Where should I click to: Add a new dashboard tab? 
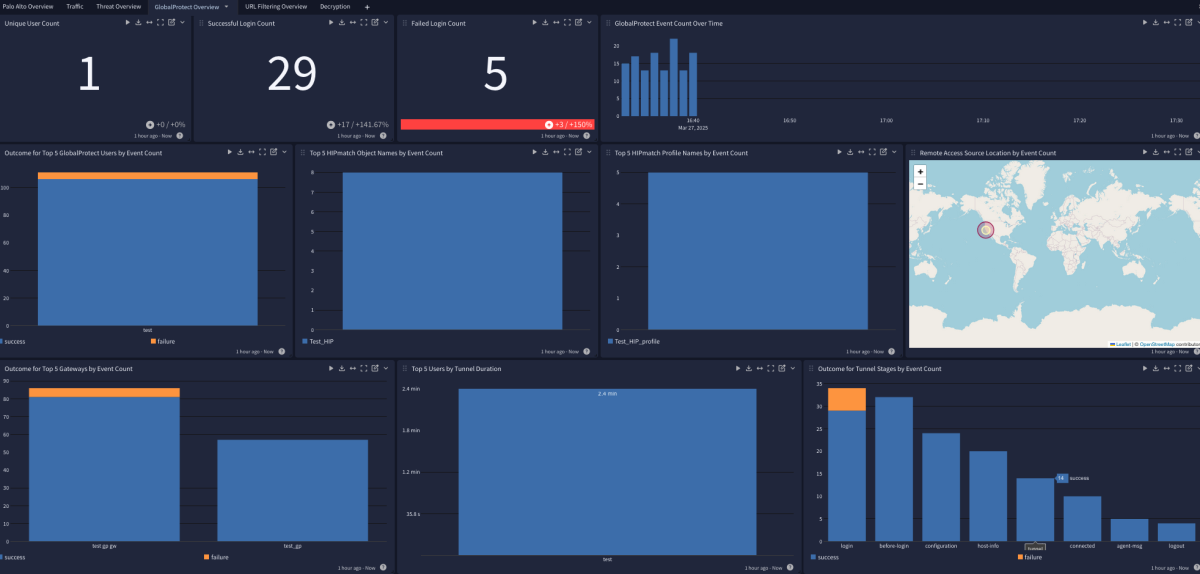click(x=367, y=7)
